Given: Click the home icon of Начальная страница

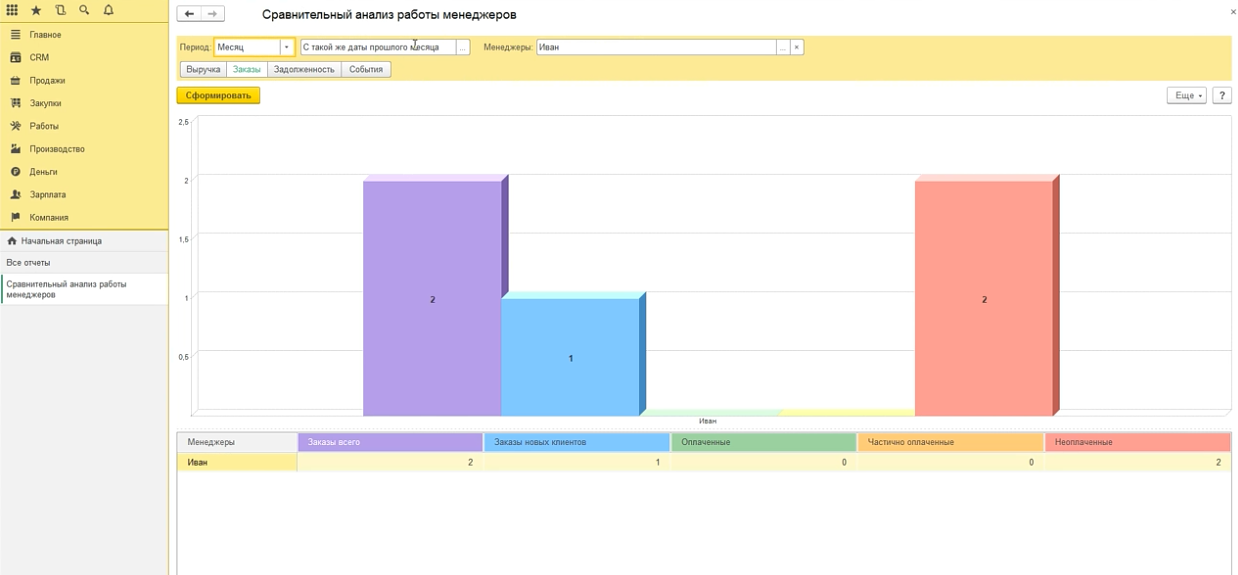Looking at the screenshot, I should coord(12,241).
